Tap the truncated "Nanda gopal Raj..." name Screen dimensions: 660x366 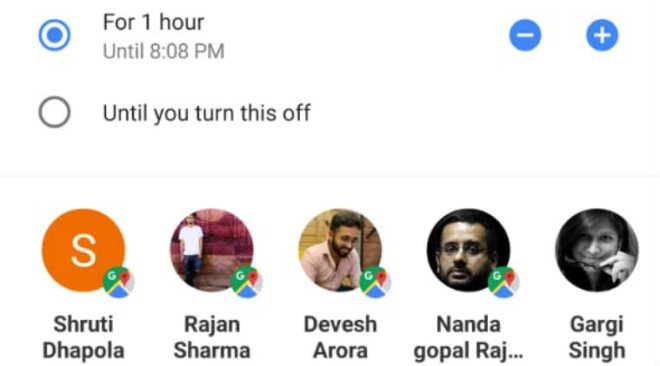(x=468, y=337)
